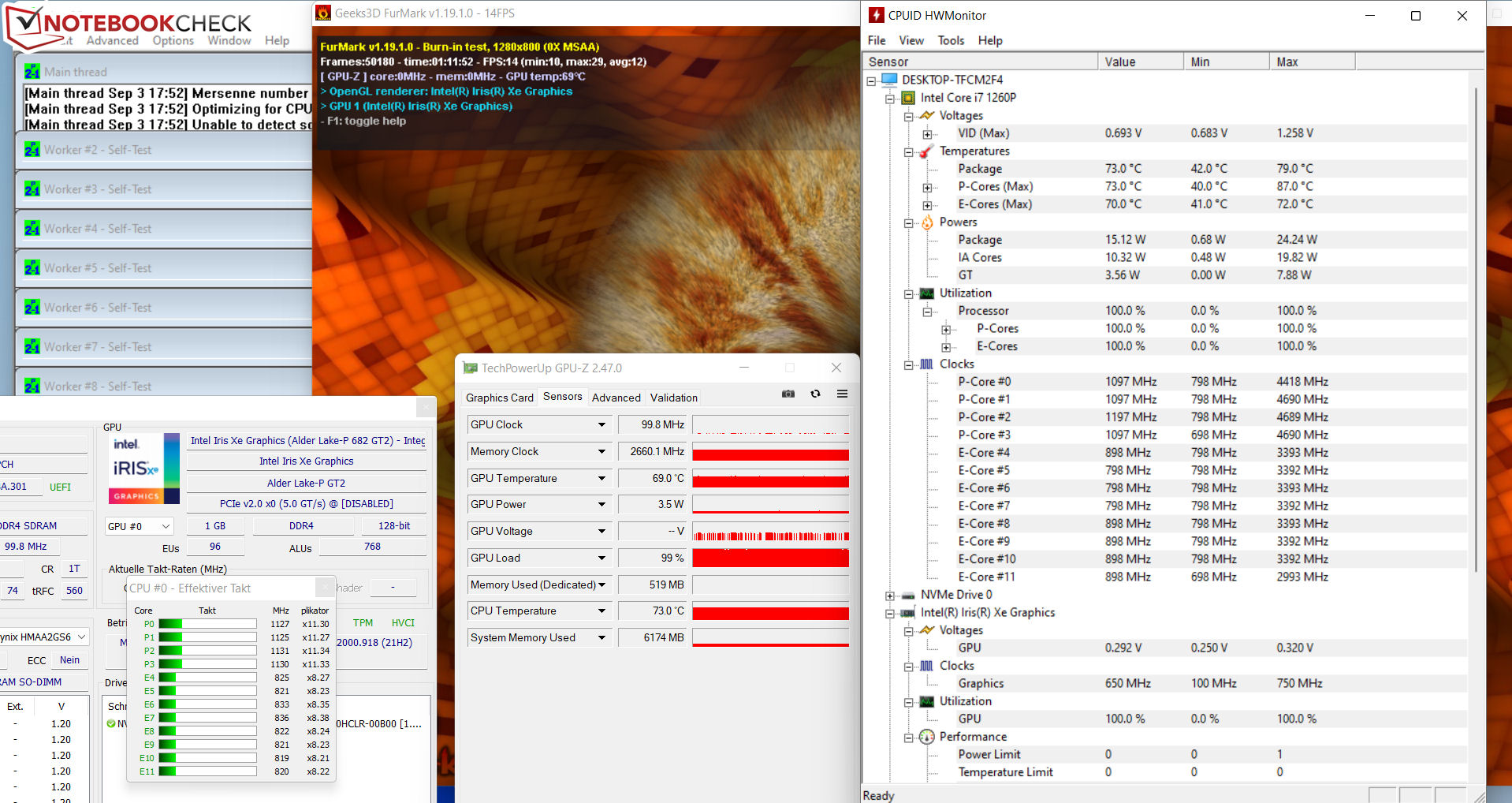Click the Worker #5 Self-Test window icon
The height and width of the screenshot is (803, 1512).
[x=32, y=268]
